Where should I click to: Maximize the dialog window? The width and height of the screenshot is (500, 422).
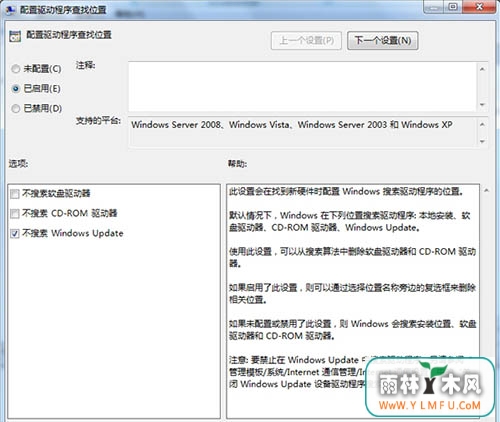[453, 7]
